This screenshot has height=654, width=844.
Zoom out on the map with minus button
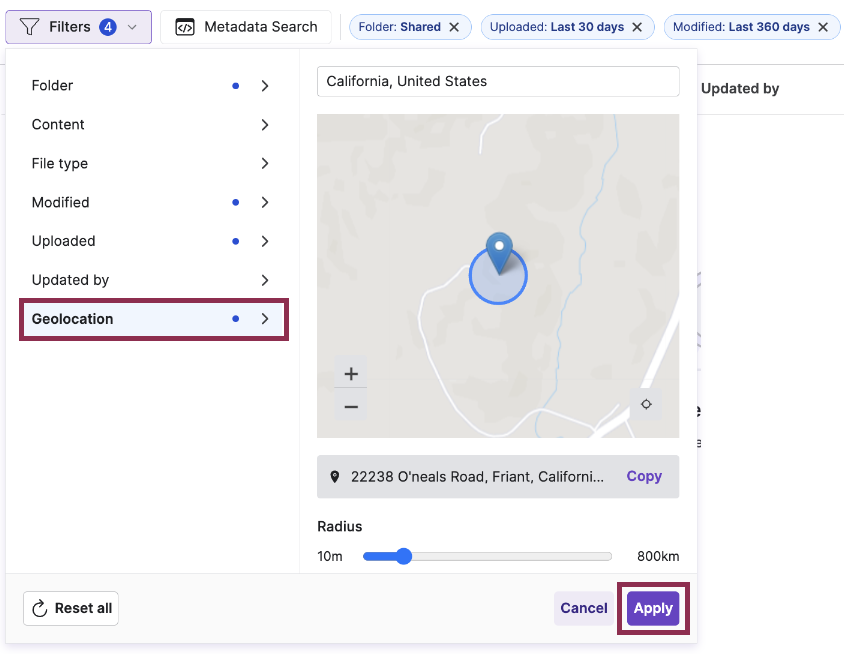point(351,406)
